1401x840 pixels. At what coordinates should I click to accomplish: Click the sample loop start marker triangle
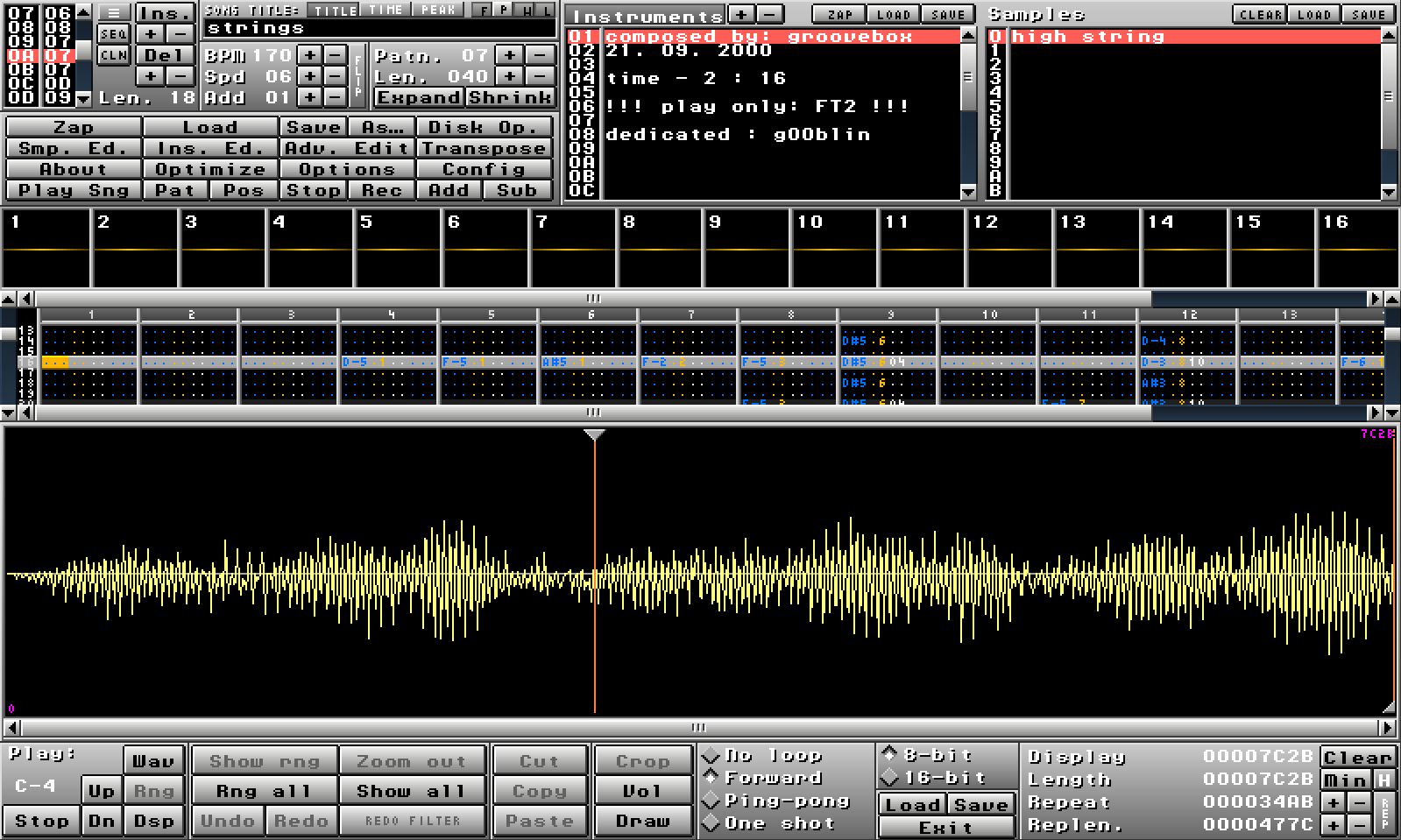pyautogui.click(x=595, y=434)
